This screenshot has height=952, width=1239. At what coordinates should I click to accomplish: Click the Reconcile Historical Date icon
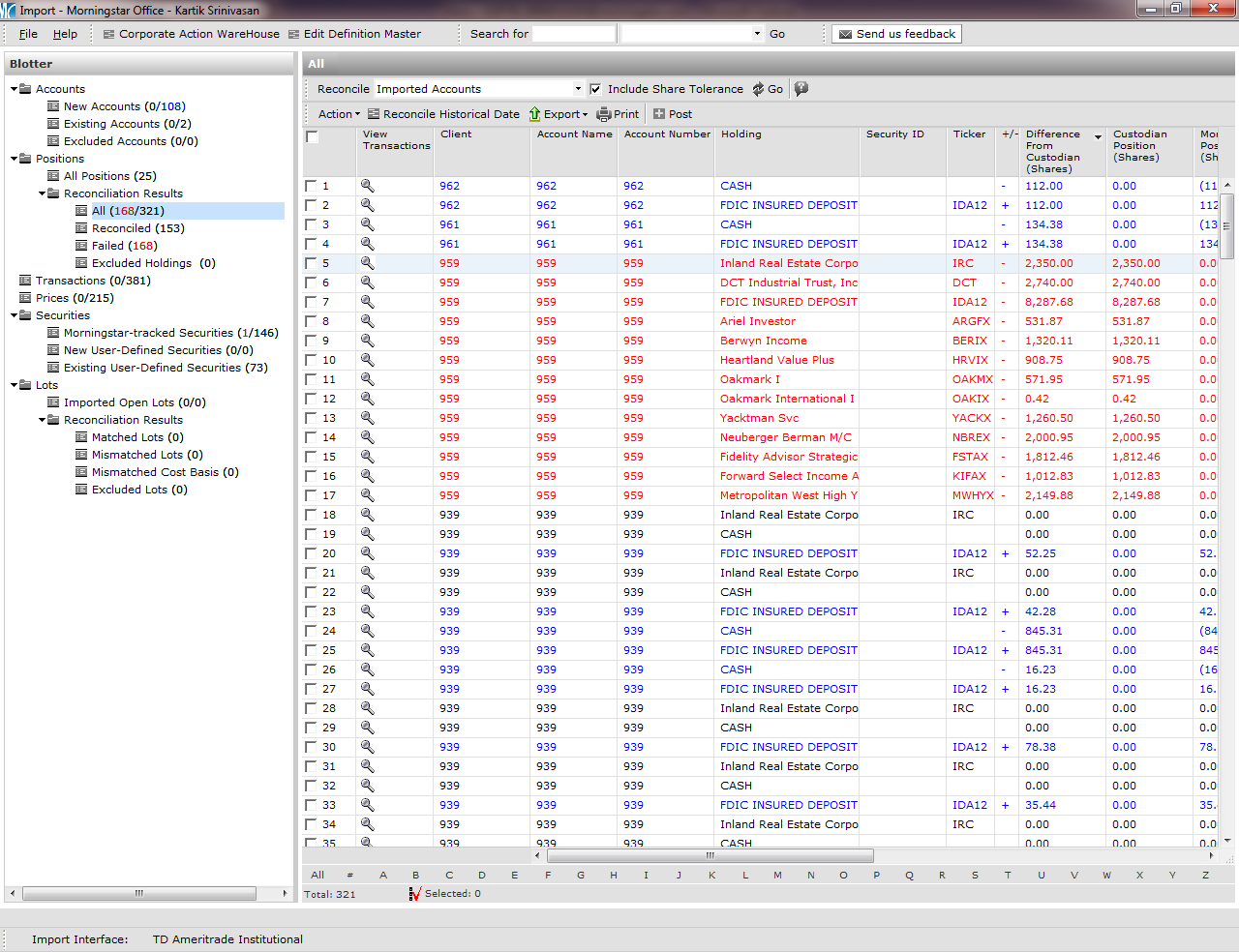click(x=374, y=114)
